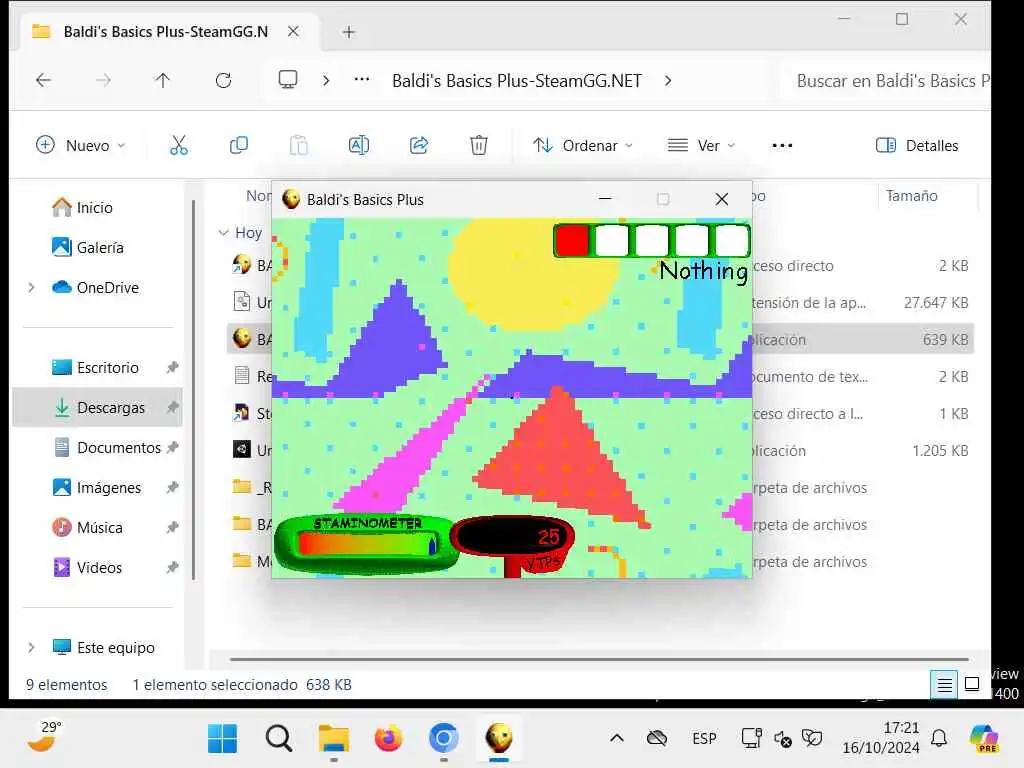Select the 1.205 KB application row

coord(600,450)
